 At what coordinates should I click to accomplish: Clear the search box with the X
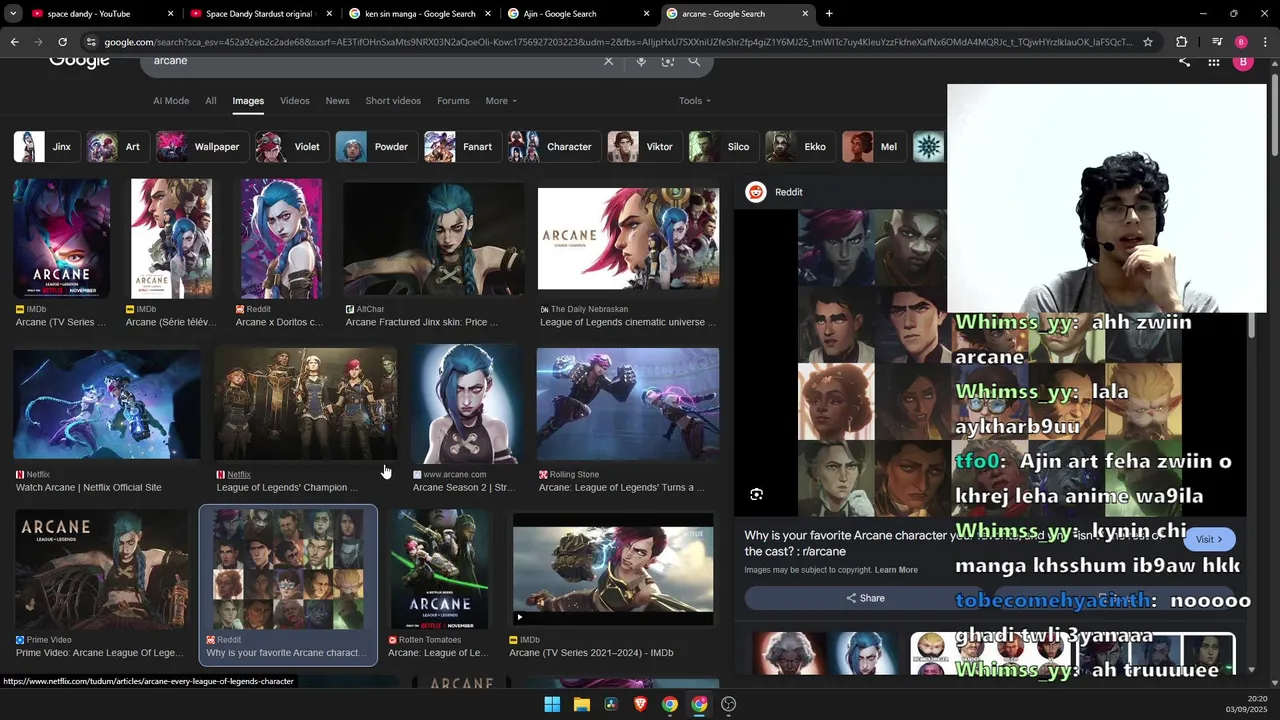(608, 61)
